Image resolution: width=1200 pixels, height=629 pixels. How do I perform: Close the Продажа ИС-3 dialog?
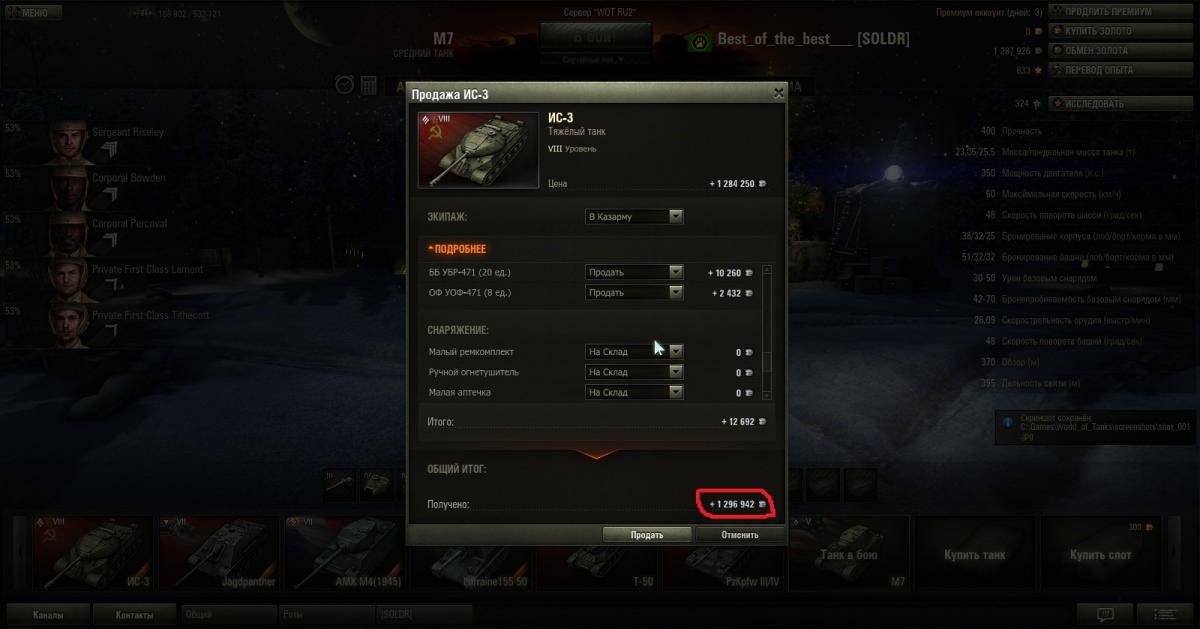tap(778, 93)
